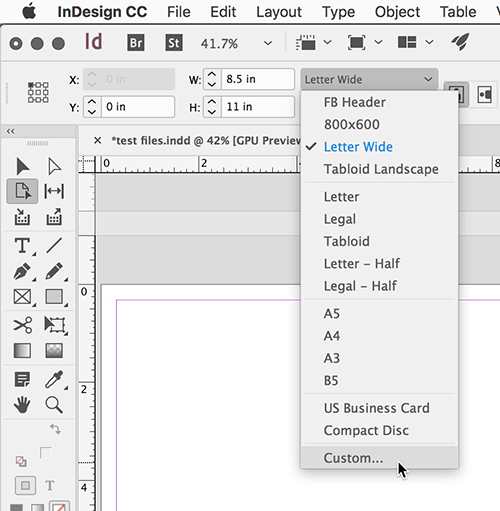Open the Apple menu

[29, 12]
